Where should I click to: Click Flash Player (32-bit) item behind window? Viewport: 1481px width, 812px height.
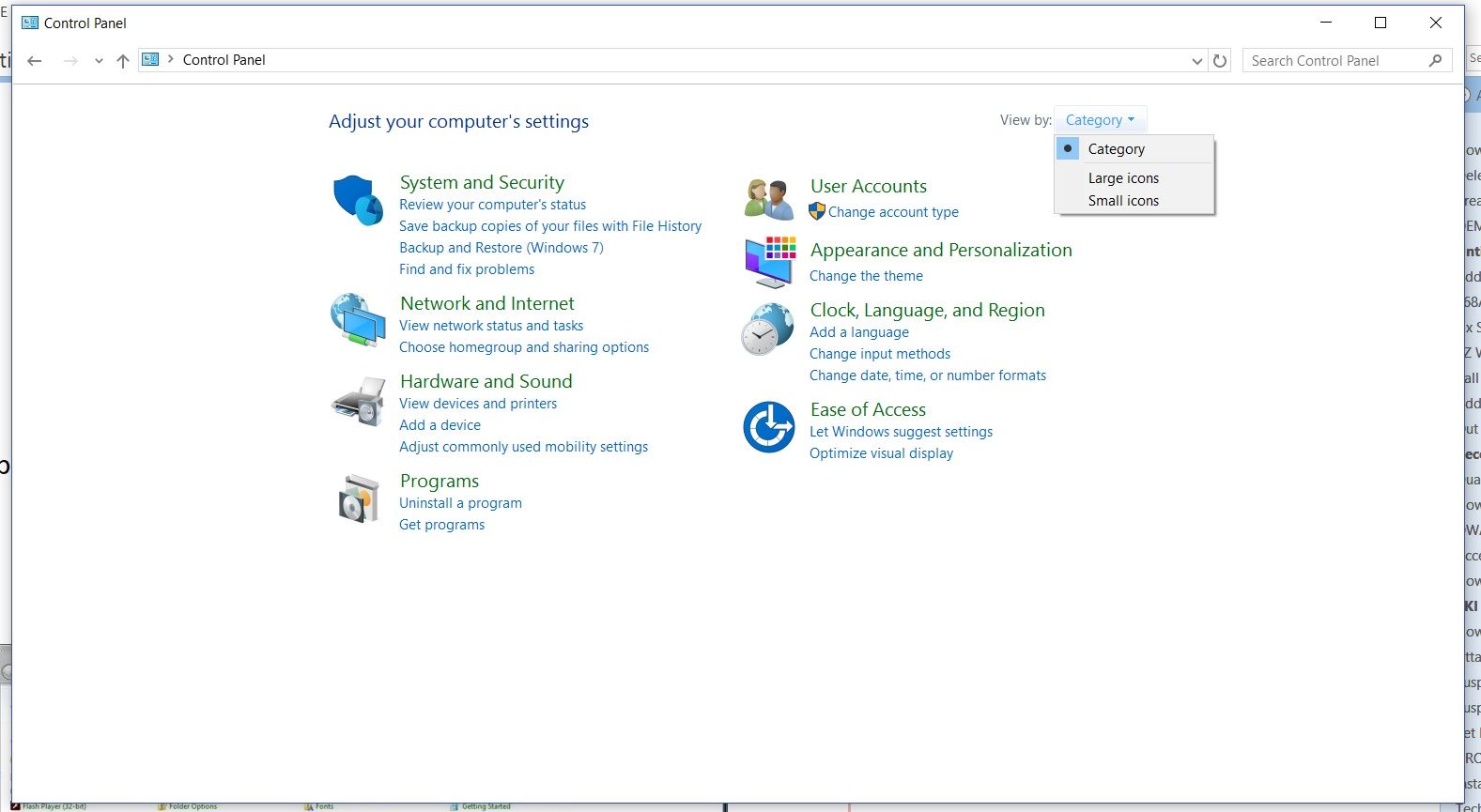tap(49, 806)
